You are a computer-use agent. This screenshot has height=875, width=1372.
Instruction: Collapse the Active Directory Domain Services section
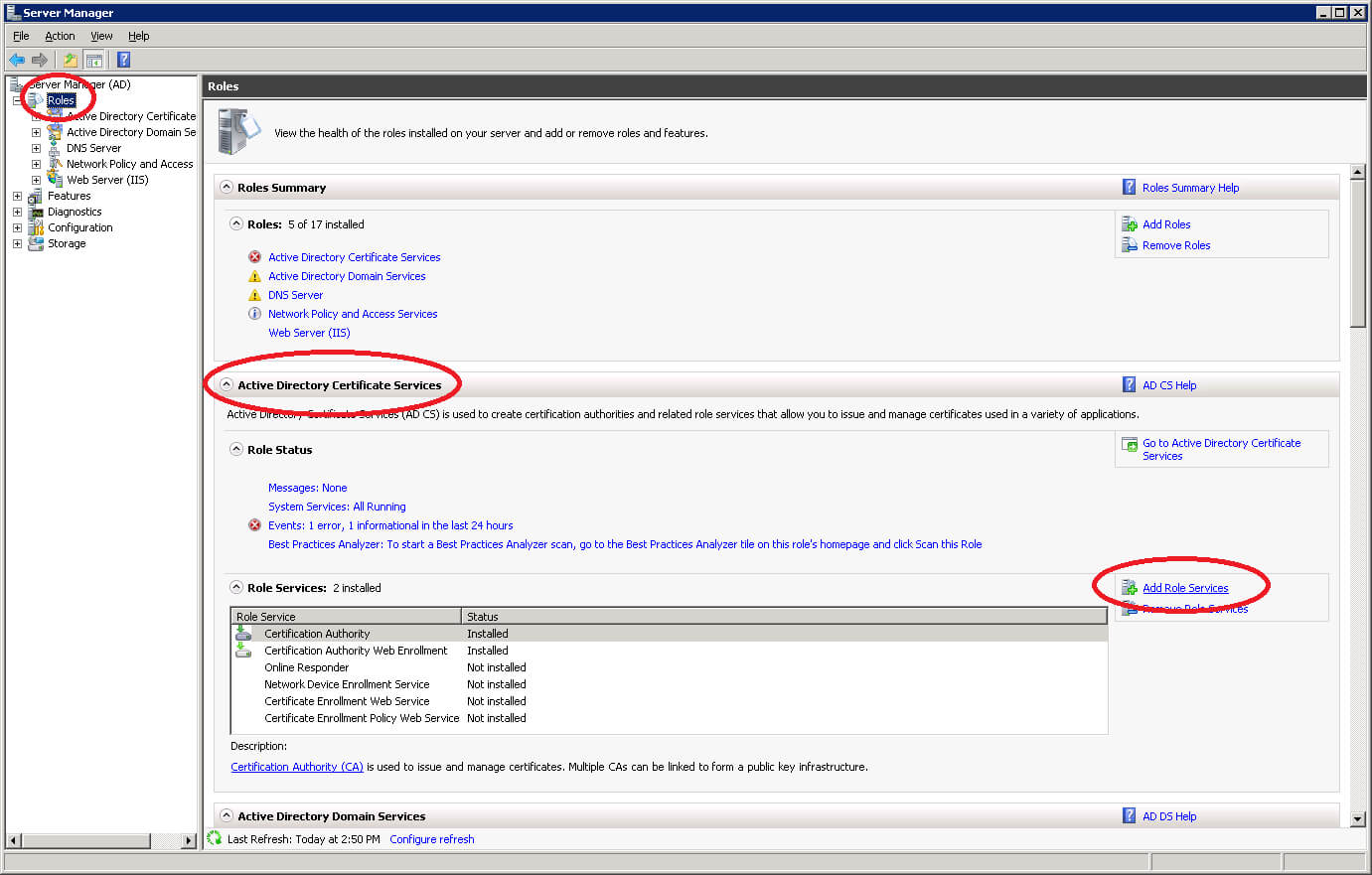pyautogui.click(x=227, y=815)
